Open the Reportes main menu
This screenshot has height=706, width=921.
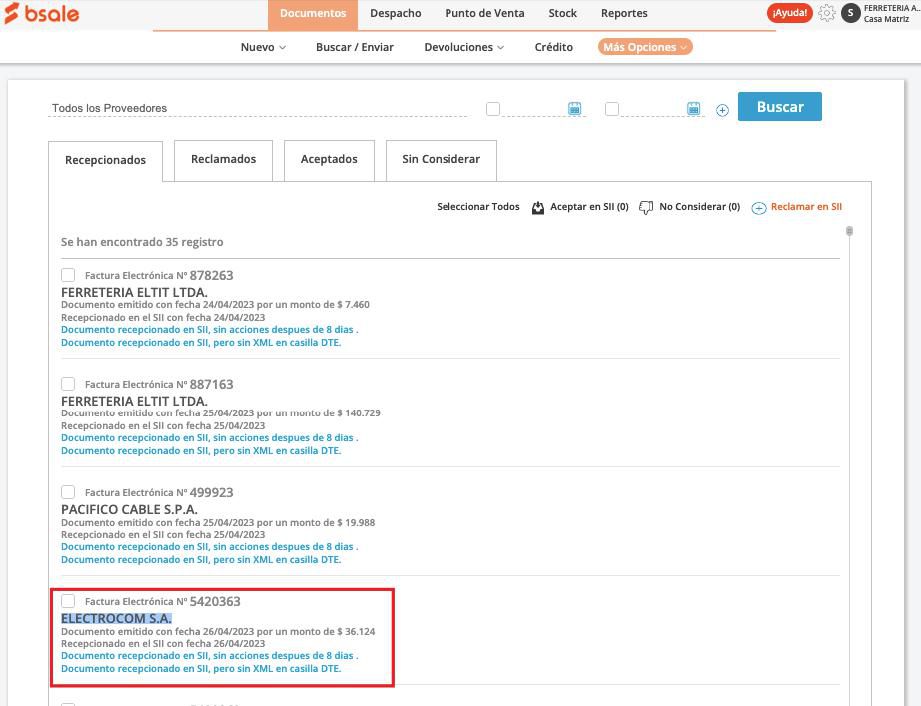(624, 13)
